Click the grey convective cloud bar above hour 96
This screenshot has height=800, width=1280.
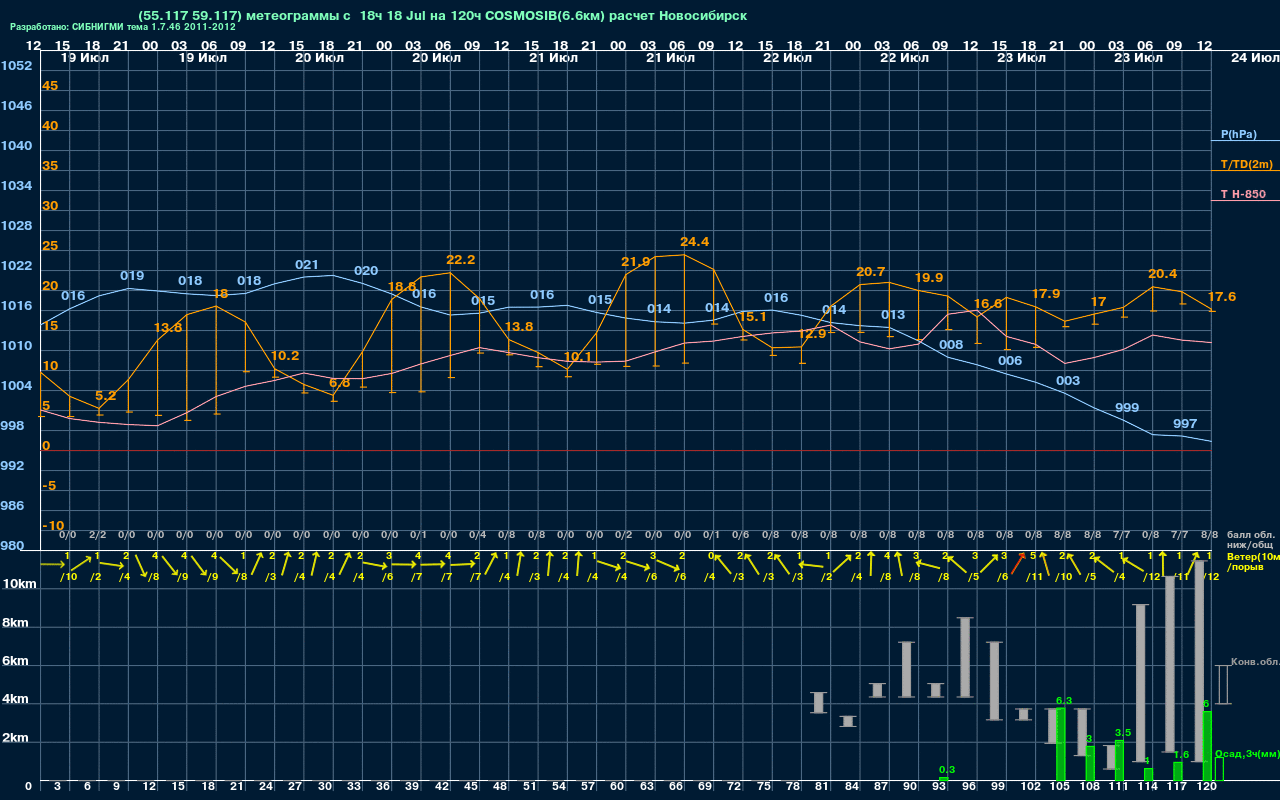[x=965, y=657]
